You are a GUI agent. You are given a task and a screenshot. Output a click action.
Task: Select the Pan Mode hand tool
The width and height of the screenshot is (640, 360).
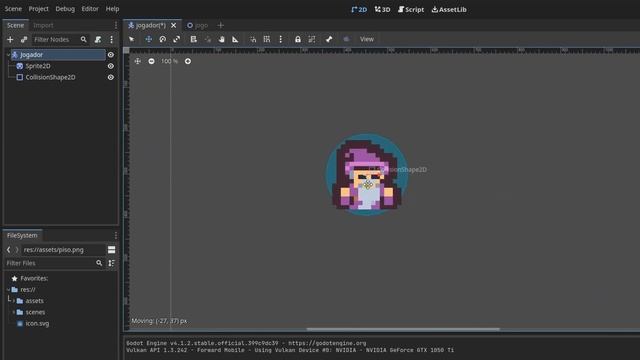[221, 39]
